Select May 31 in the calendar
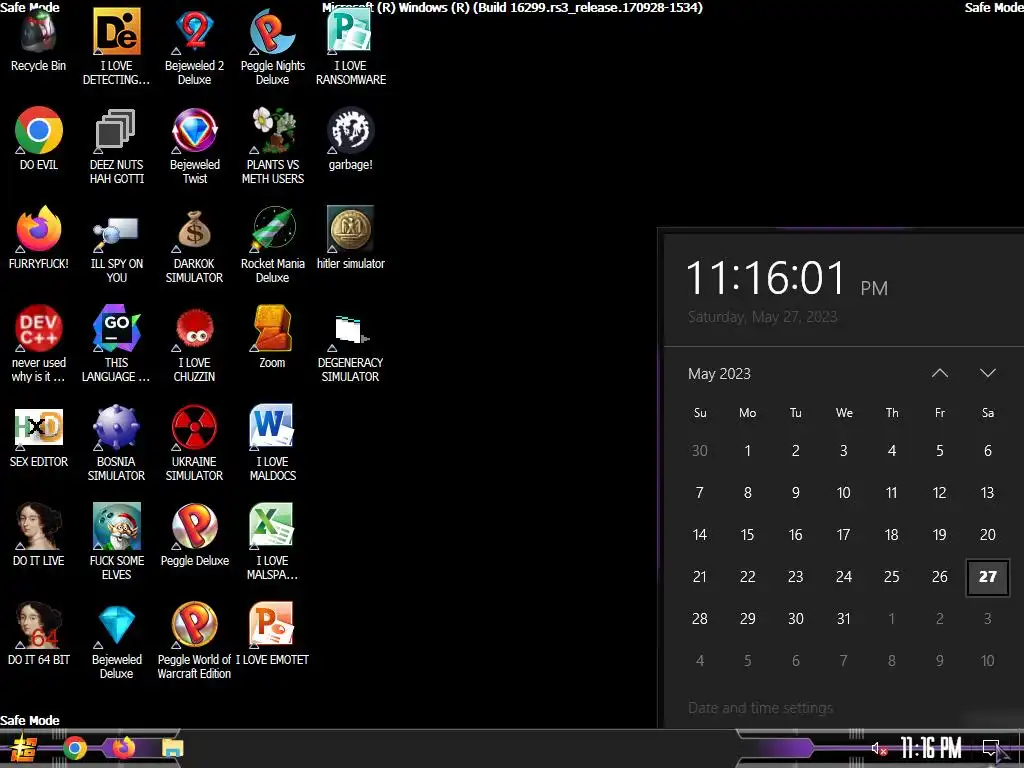 [844, 618]
